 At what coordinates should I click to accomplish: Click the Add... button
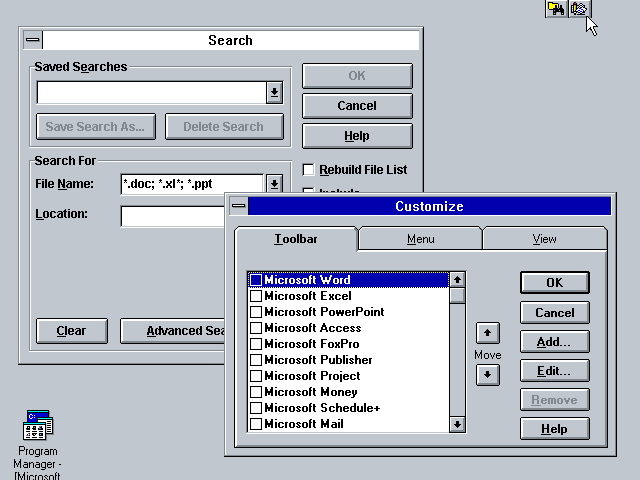click(555, 342)
